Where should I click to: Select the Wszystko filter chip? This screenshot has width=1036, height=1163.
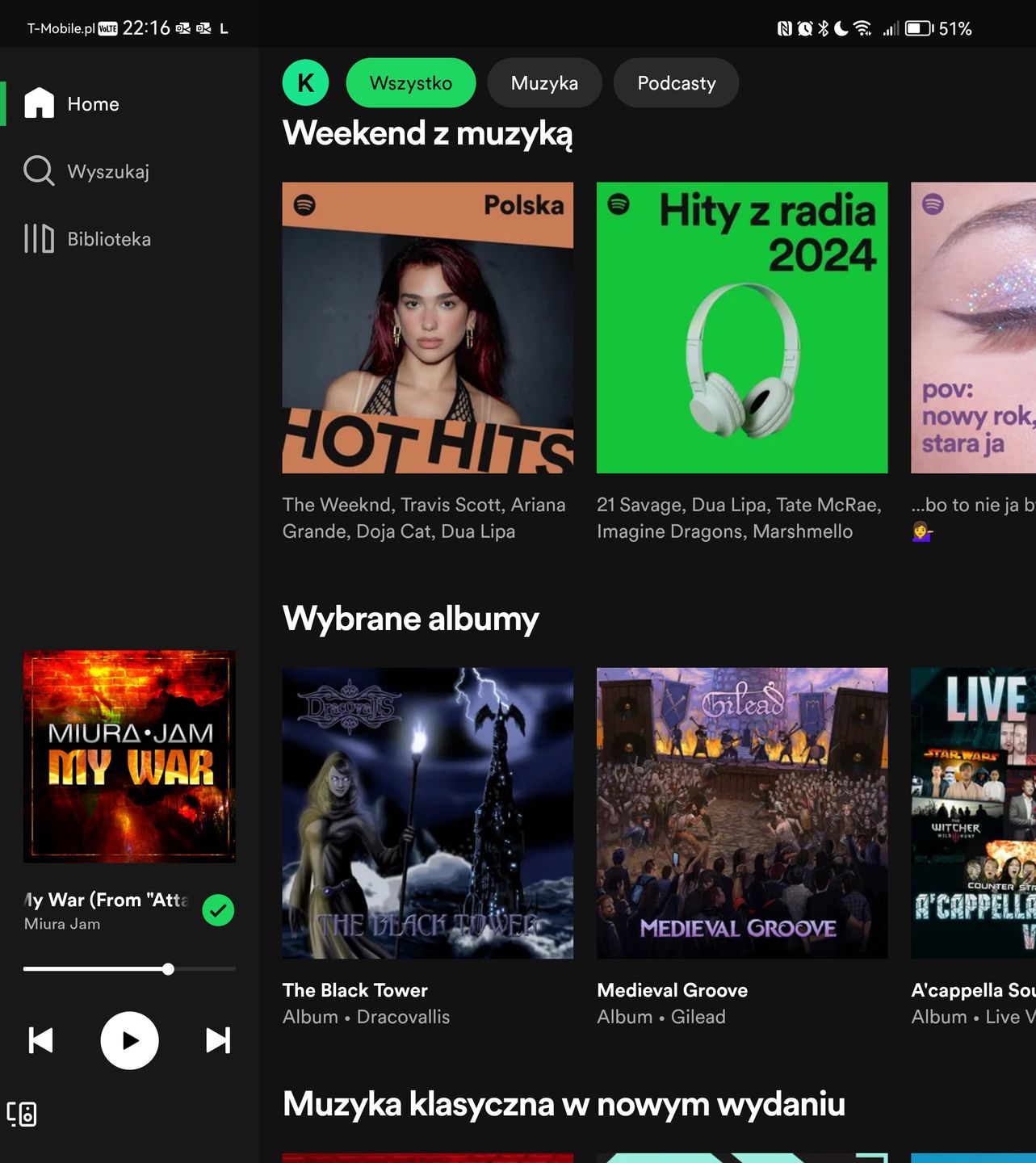point(411,82)
